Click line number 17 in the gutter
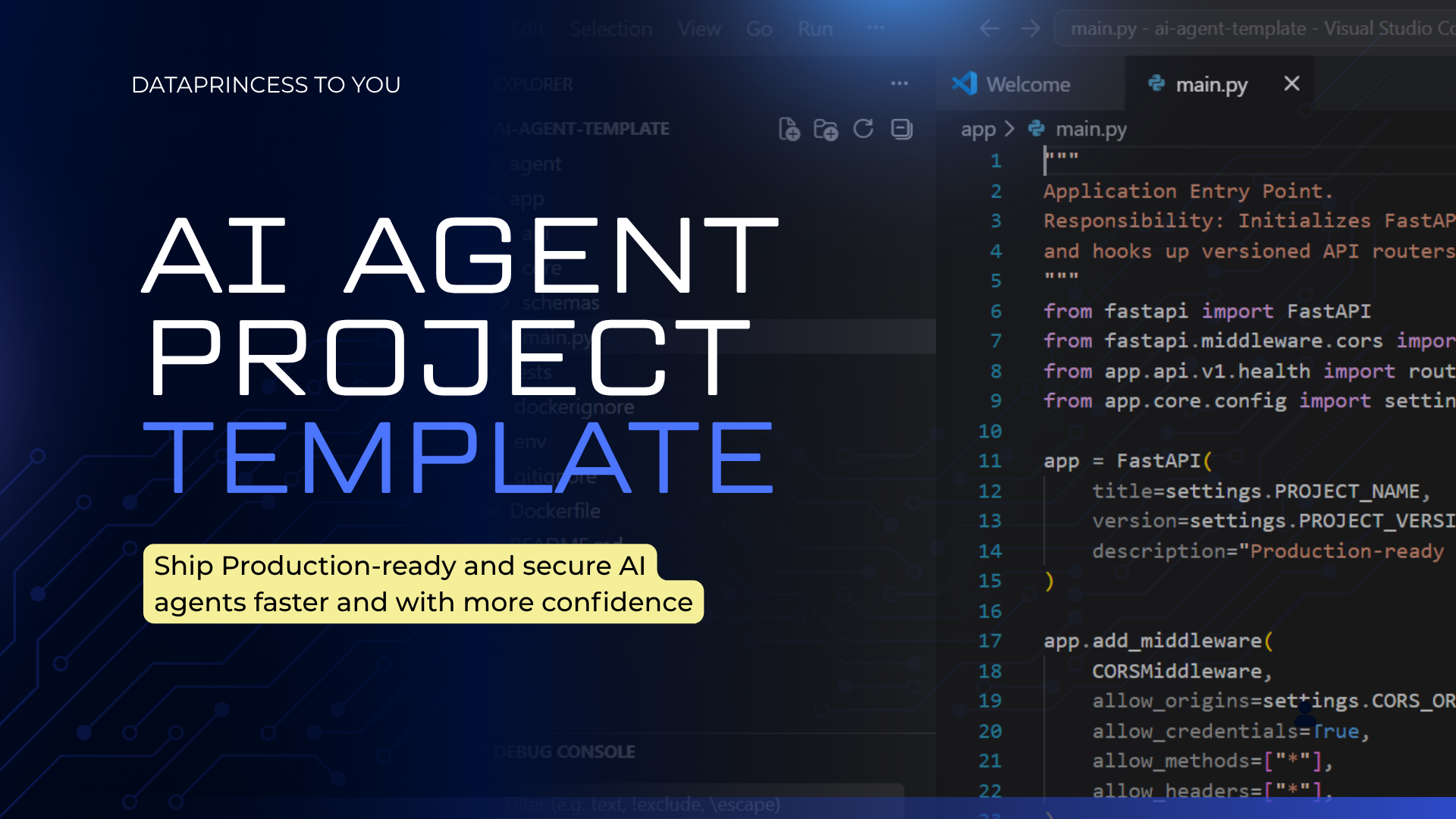Image resolution: width=1456 pixels, height=819 pixels. click(x=990, y=641)
